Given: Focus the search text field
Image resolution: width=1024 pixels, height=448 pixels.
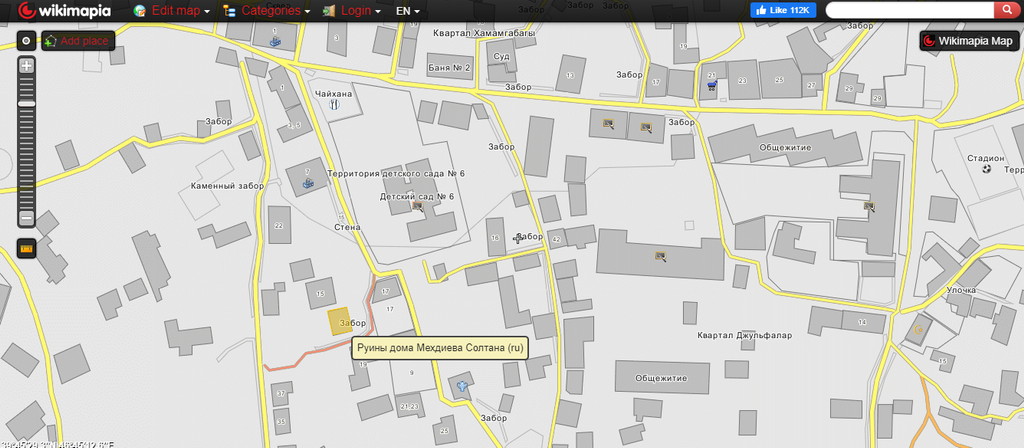Looking at the screenshot, I should point(909,10).
